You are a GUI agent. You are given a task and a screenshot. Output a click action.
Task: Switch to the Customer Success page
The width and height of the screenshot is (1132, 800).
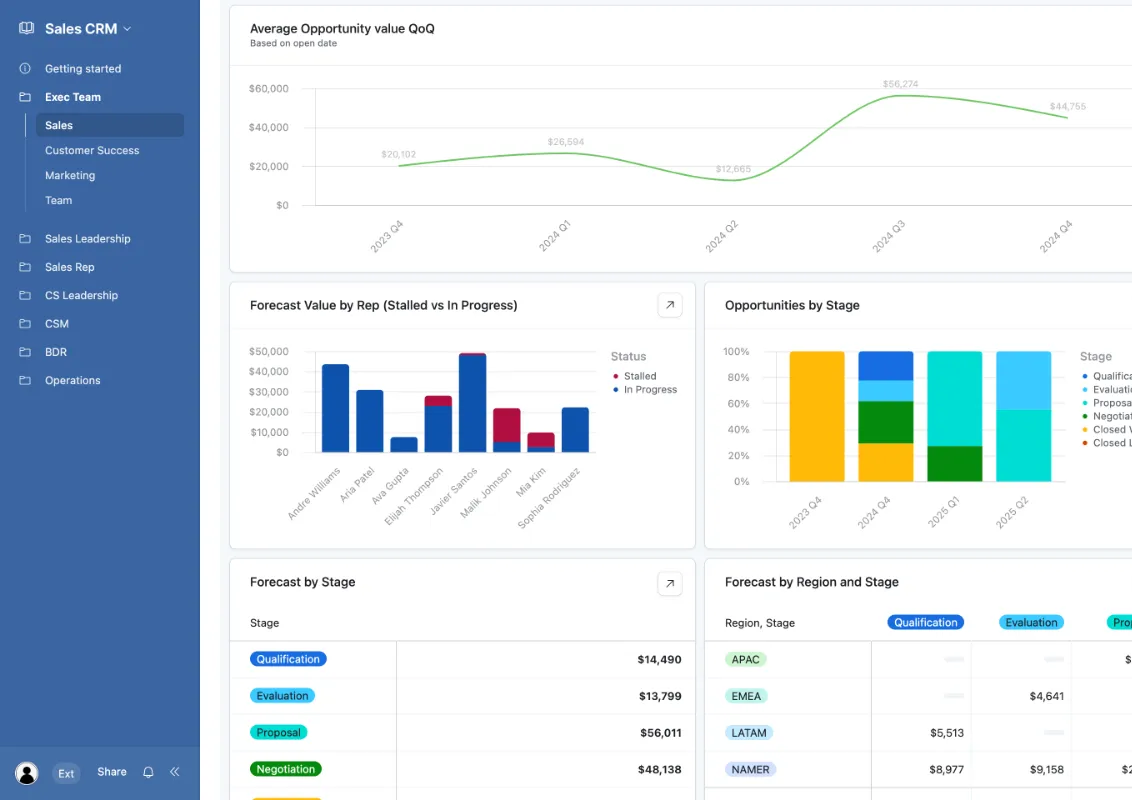click(92, 150)
